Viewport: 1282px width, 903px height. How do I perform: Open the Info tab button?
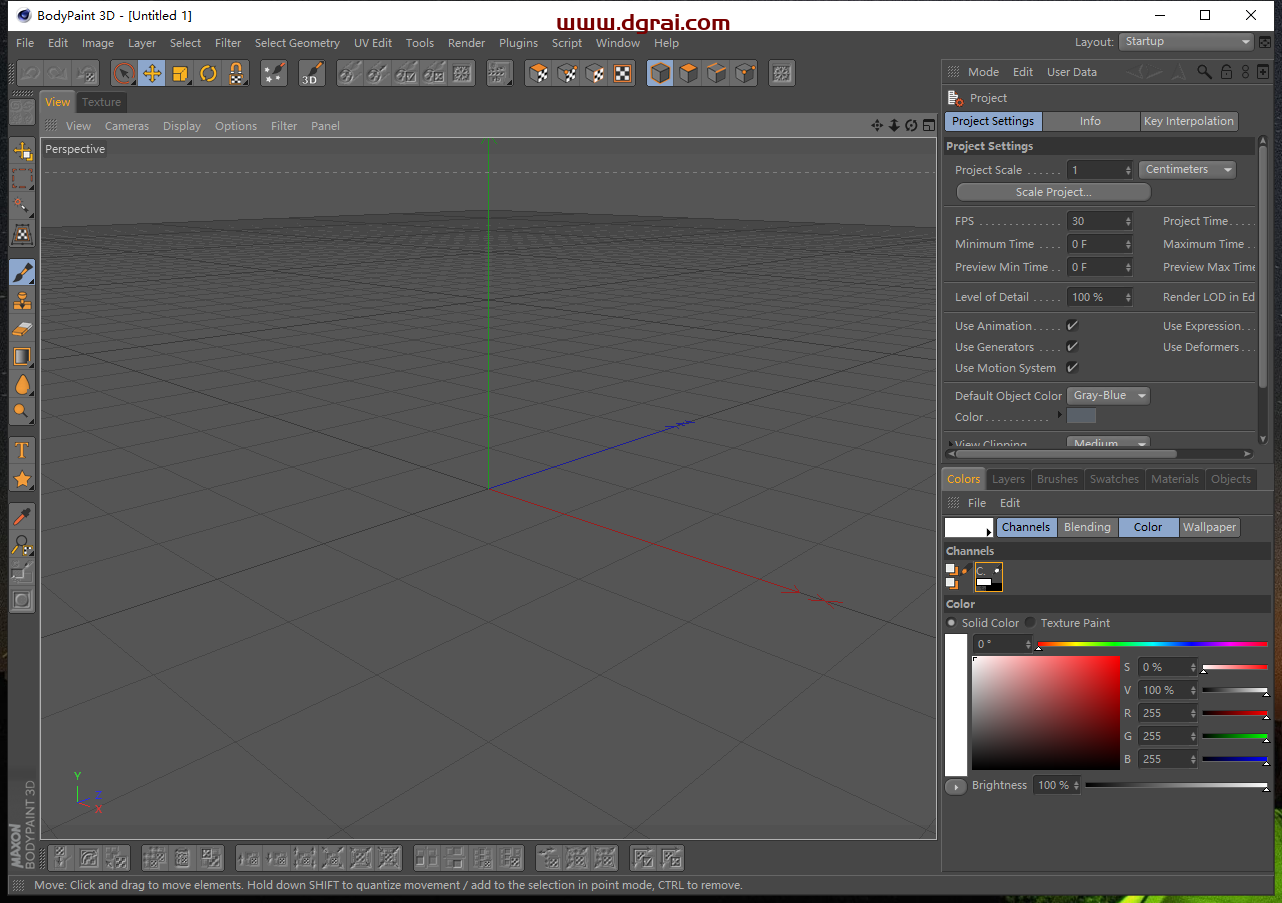click(1090, 121)
